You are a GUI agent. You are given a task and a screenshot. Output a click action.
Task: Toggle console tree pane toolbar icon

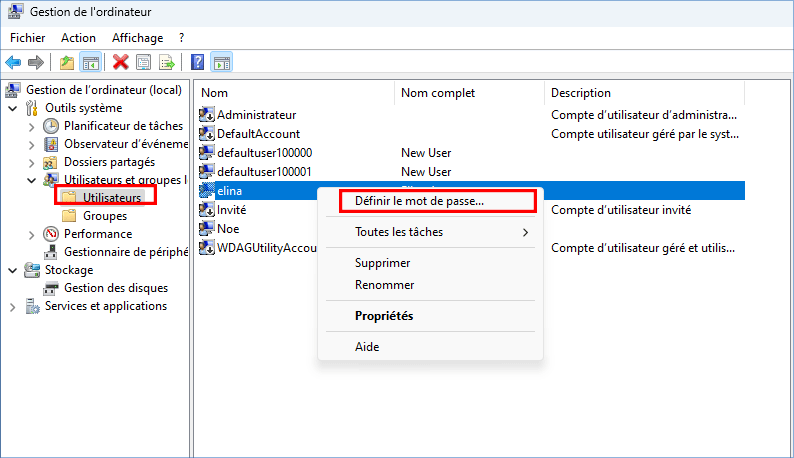(91, 63)
